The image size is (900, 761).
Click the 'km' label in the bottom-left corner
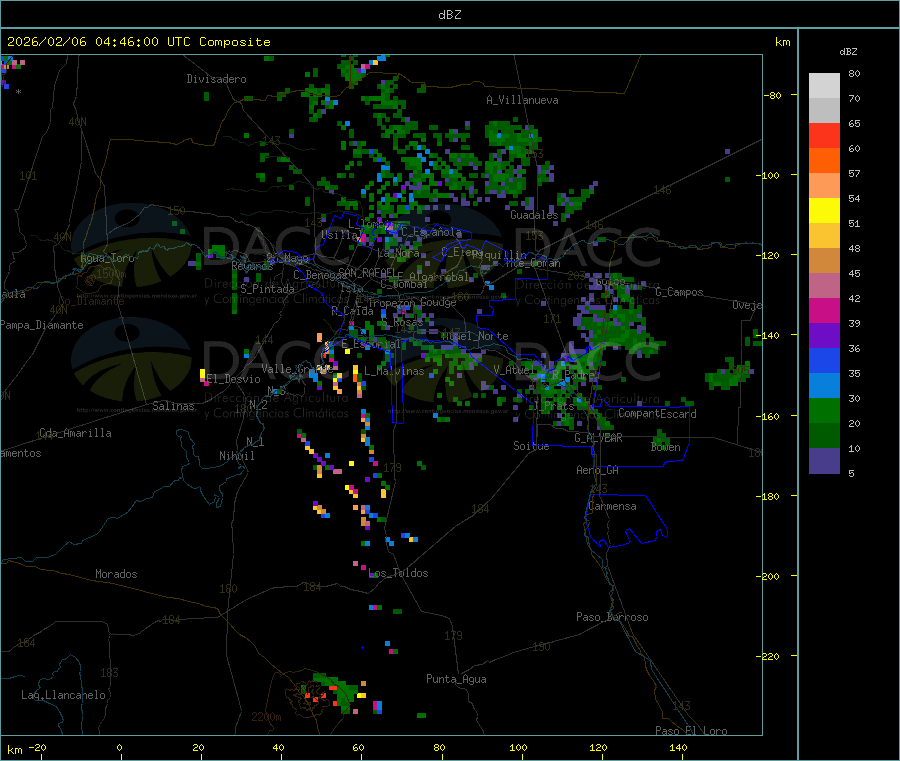pos(14,750)
